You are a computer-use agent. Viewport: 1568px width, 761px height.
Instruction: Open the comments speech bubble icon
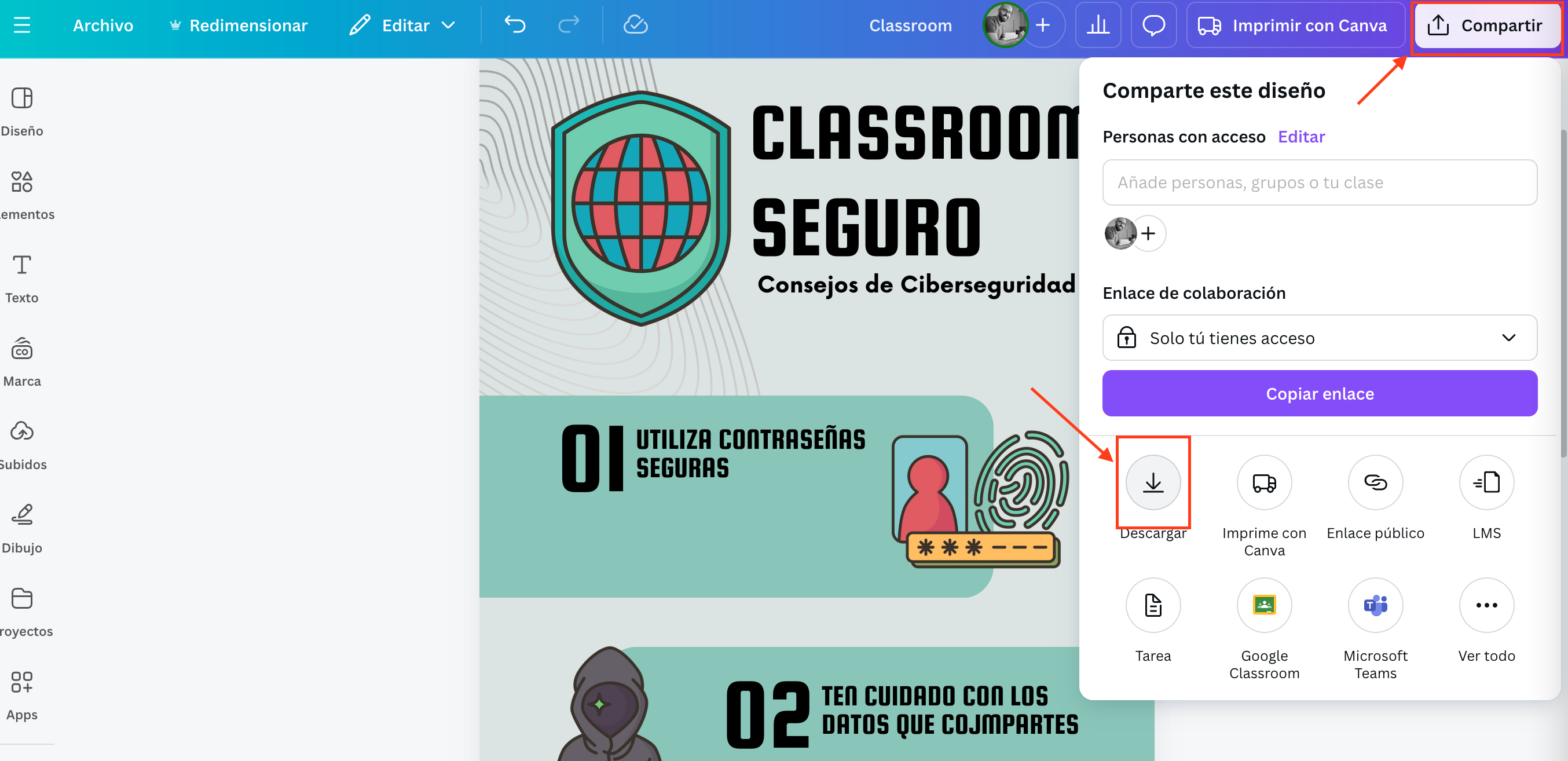click(1153, 25)
